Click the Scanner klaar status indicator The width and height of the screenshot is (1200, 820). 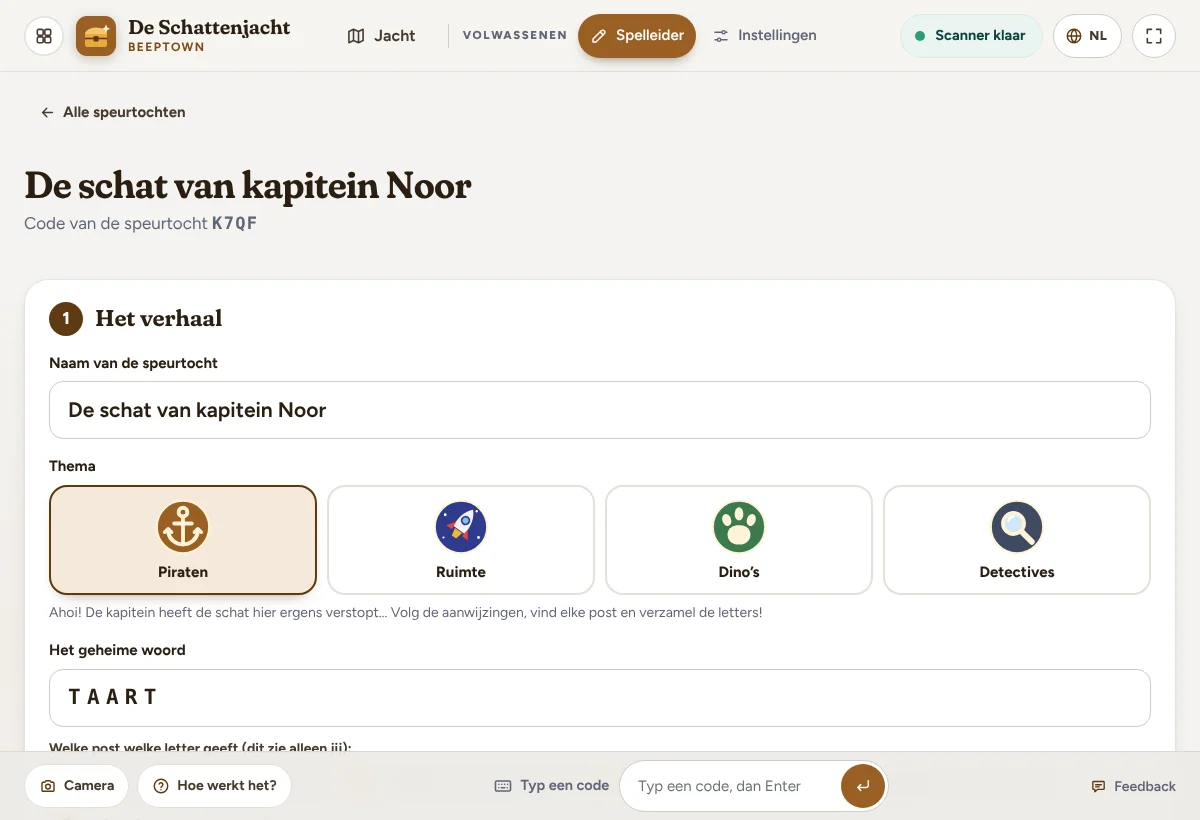tap(971, 36)
